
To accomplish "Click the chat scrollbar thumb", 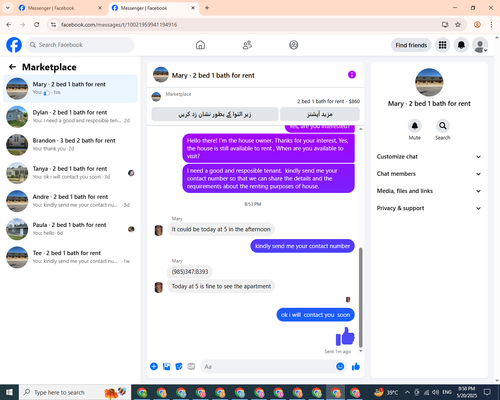I will tap(360, 297).
